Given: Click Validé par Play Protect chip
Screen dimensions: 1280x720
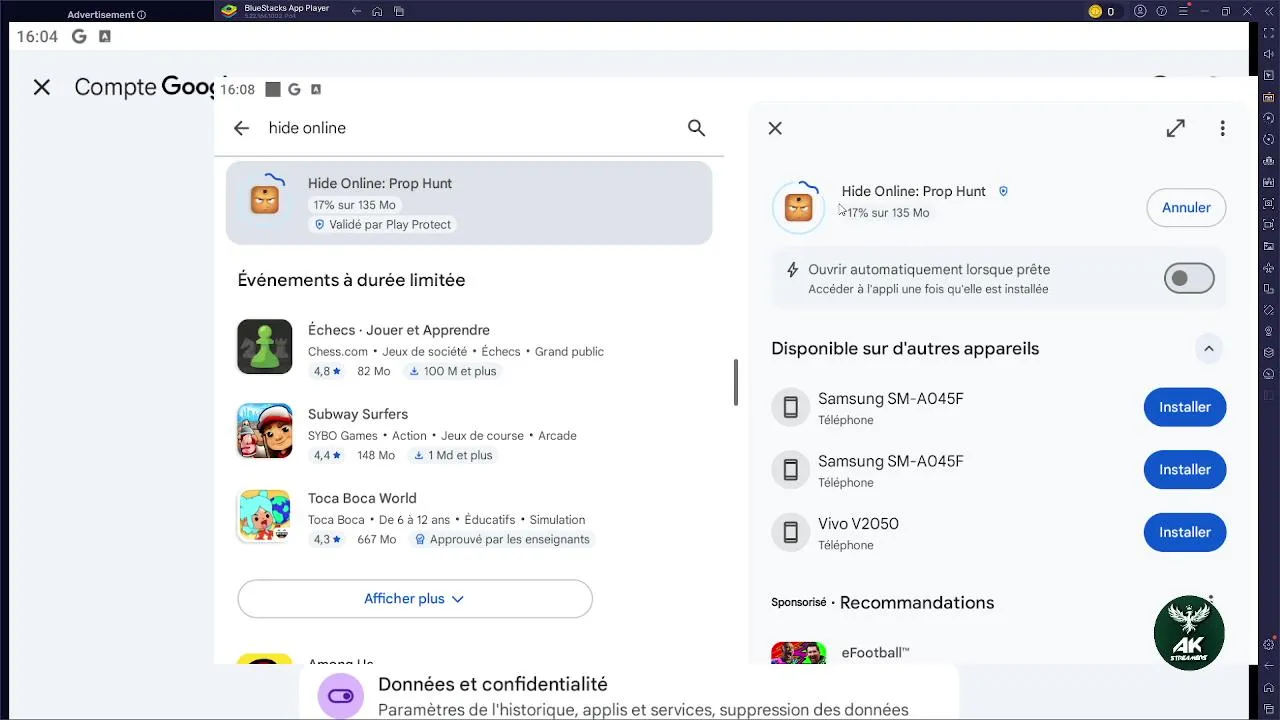Looking at the screenshot, I should (x=383, y=225).
